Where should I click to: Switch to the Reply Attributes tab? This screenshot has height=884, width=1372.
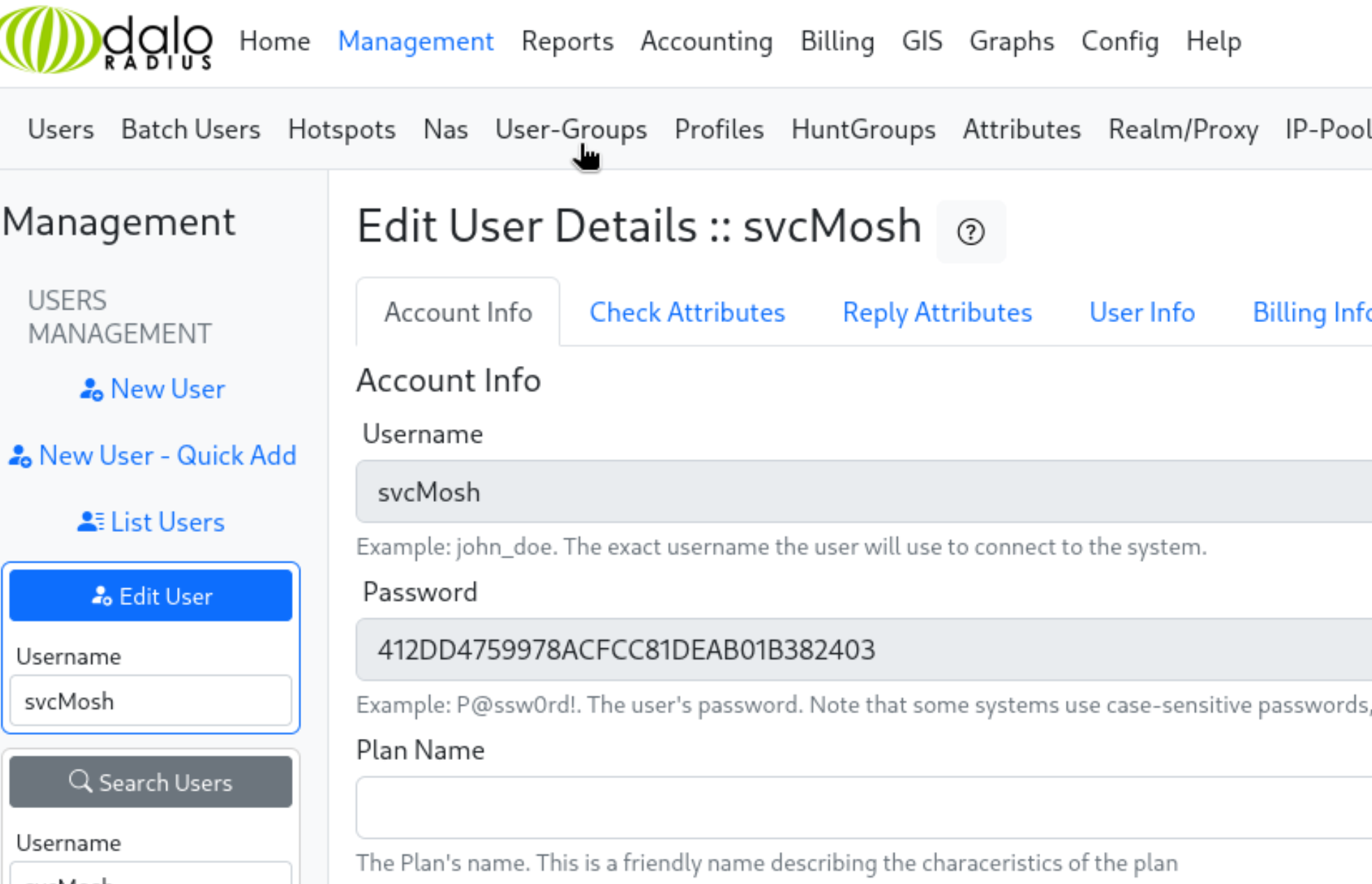point(937,312)
